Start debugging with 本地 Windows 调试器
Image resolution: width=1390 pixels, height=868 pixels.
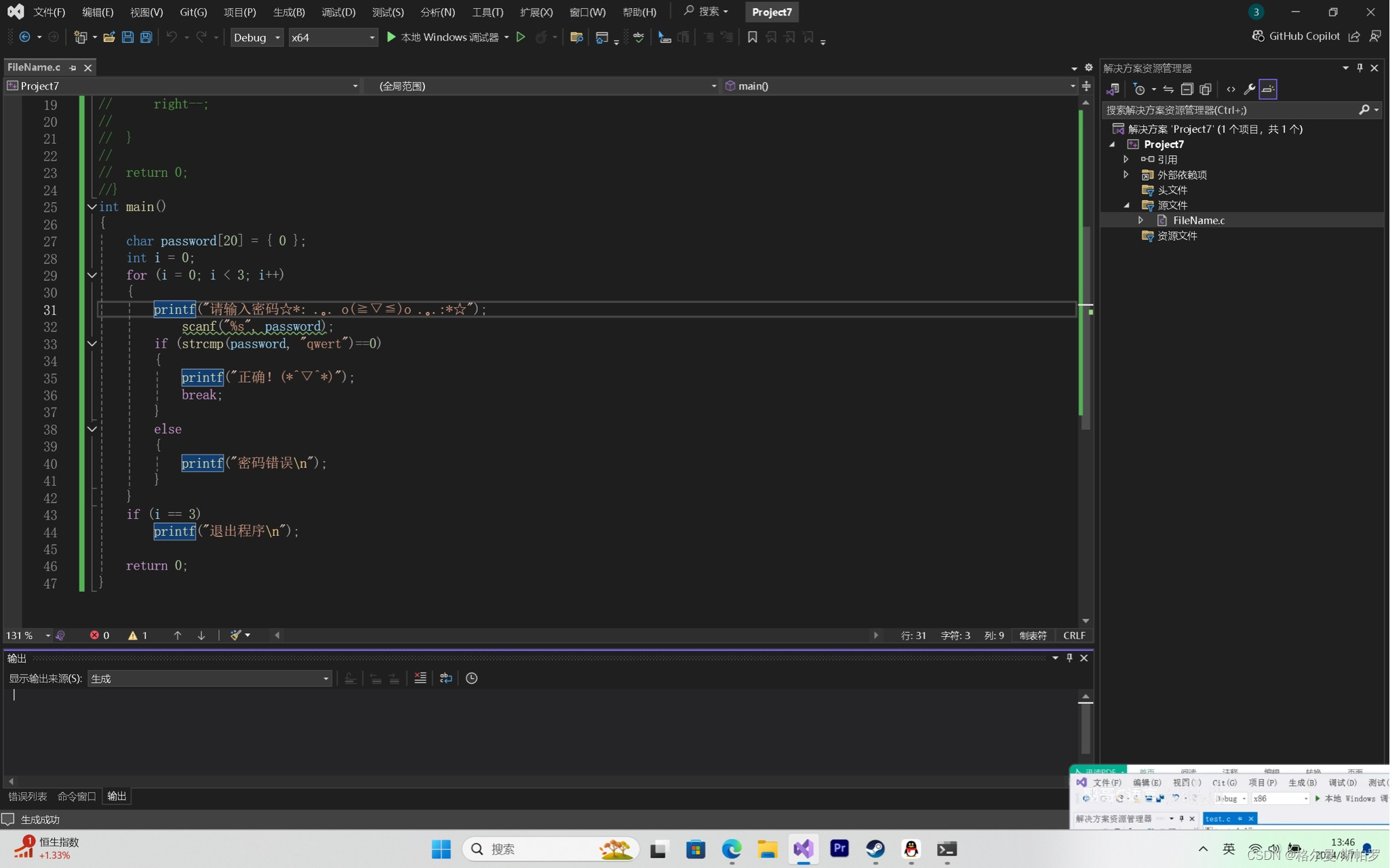[x=443, y=37]
